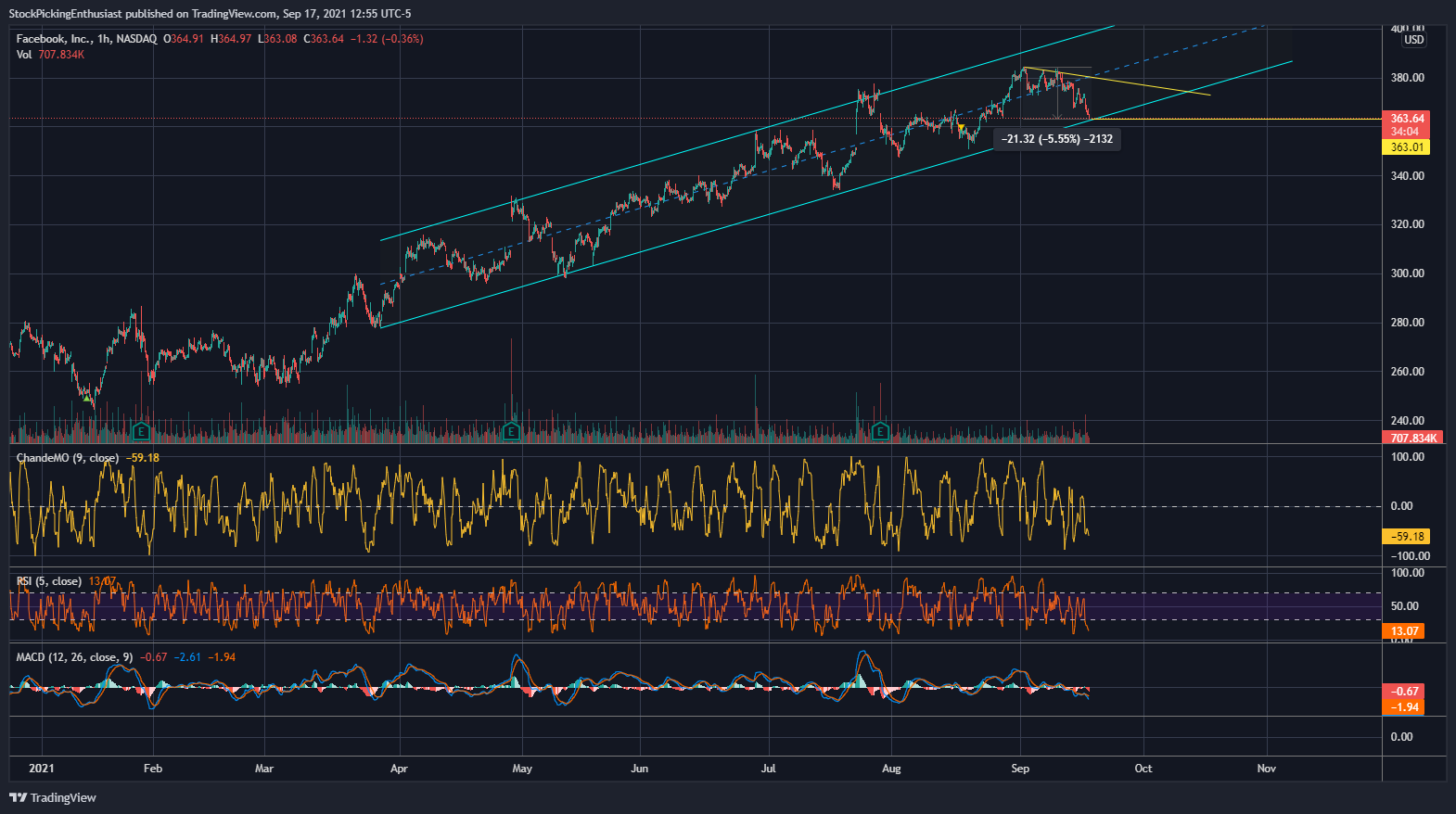Click the low value L363.08
The image size is (1456, 814).
tap(277, 39)
